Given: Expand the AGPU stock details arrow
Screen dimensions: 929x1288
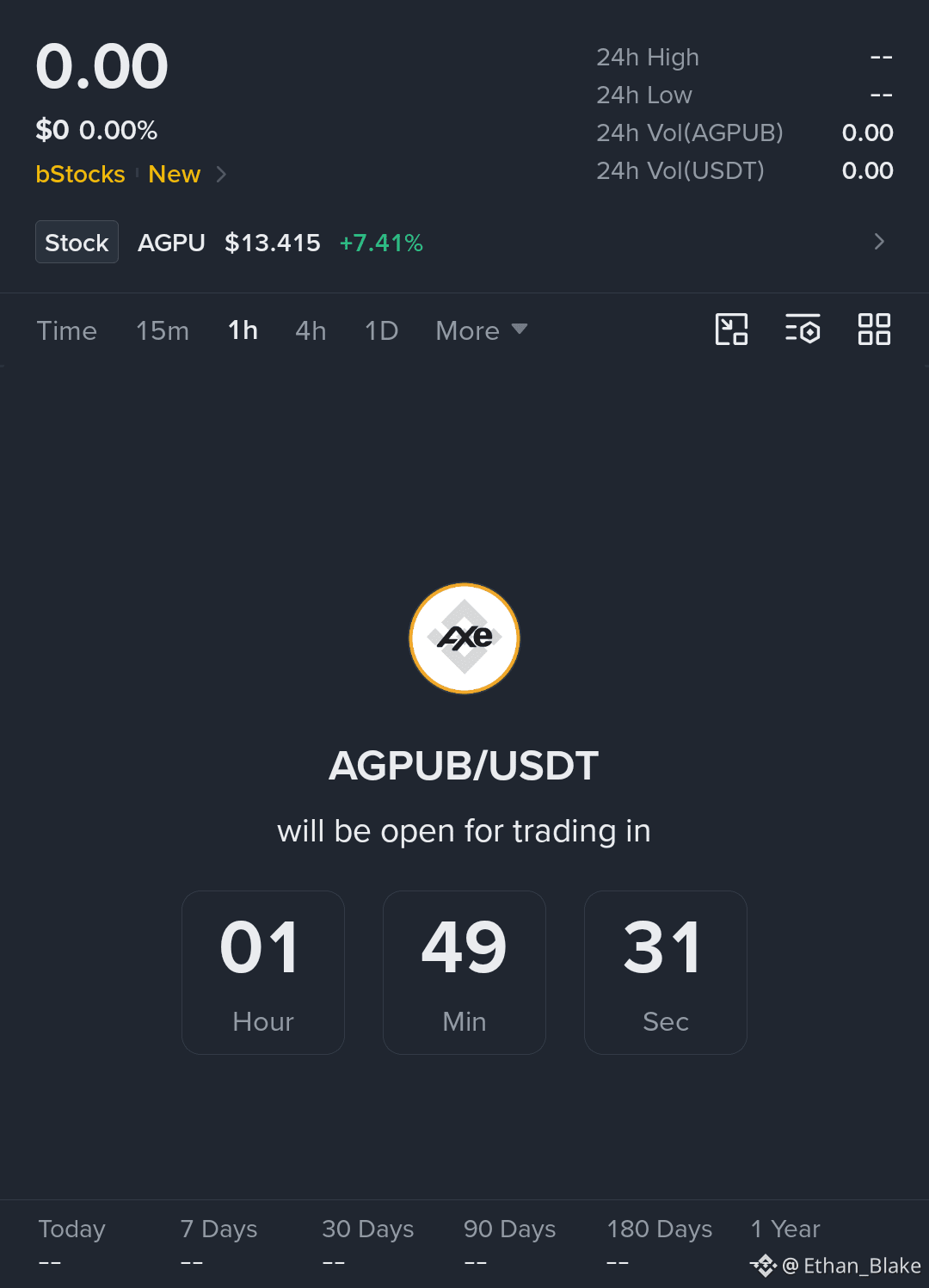Looking at the screenshot, I should tap(879, 242).
